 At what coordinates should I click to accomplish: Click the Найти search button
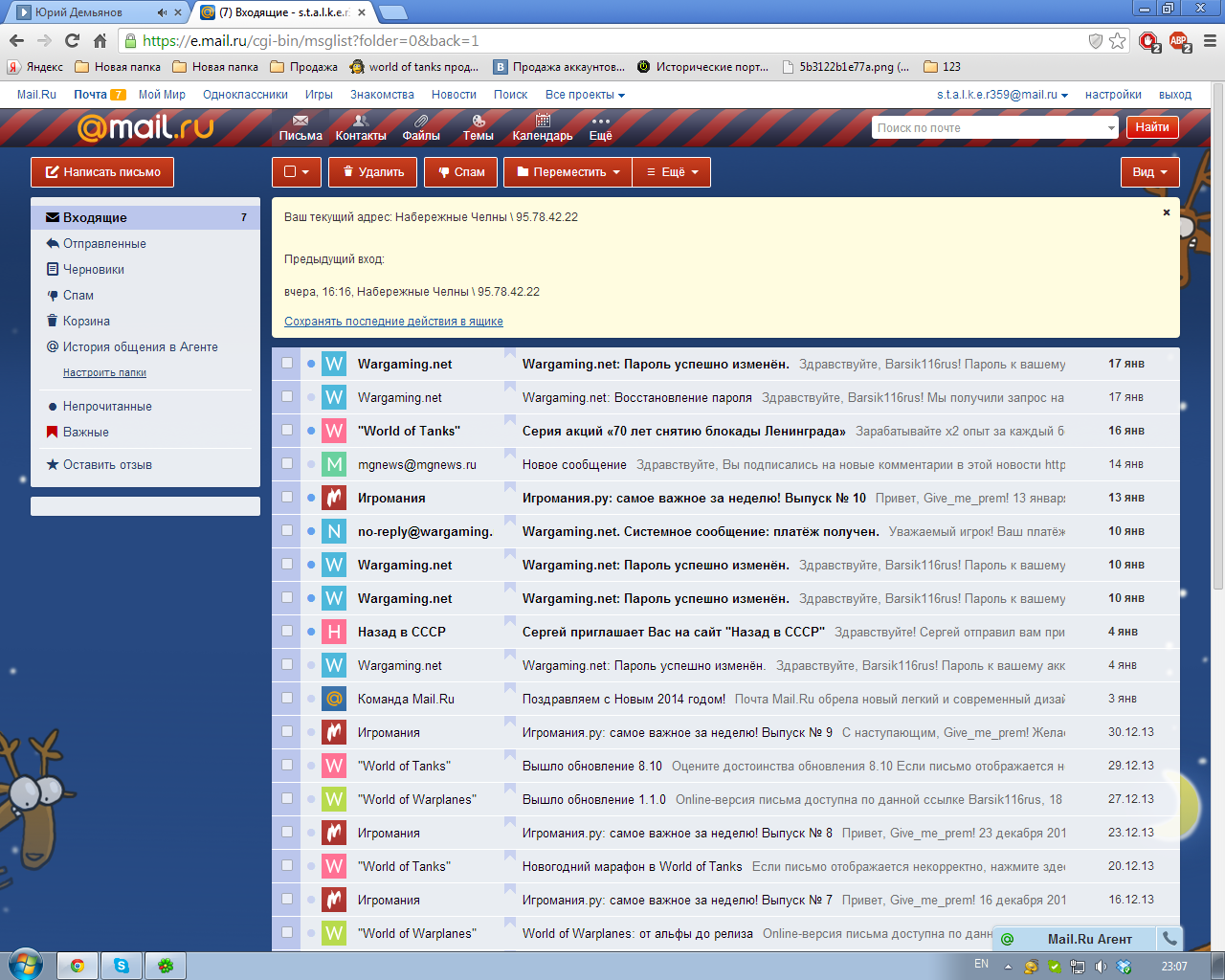[x=1152, y=127]
